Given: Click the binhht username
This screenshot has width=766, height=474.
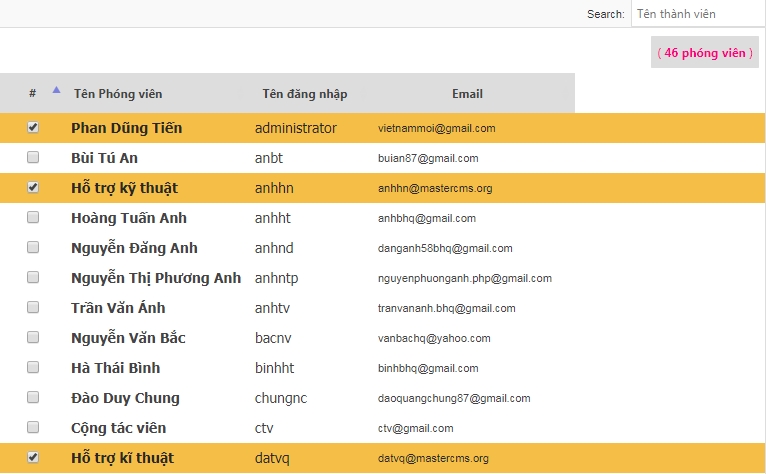Looking at the screenshot, I should coord(275,368).
